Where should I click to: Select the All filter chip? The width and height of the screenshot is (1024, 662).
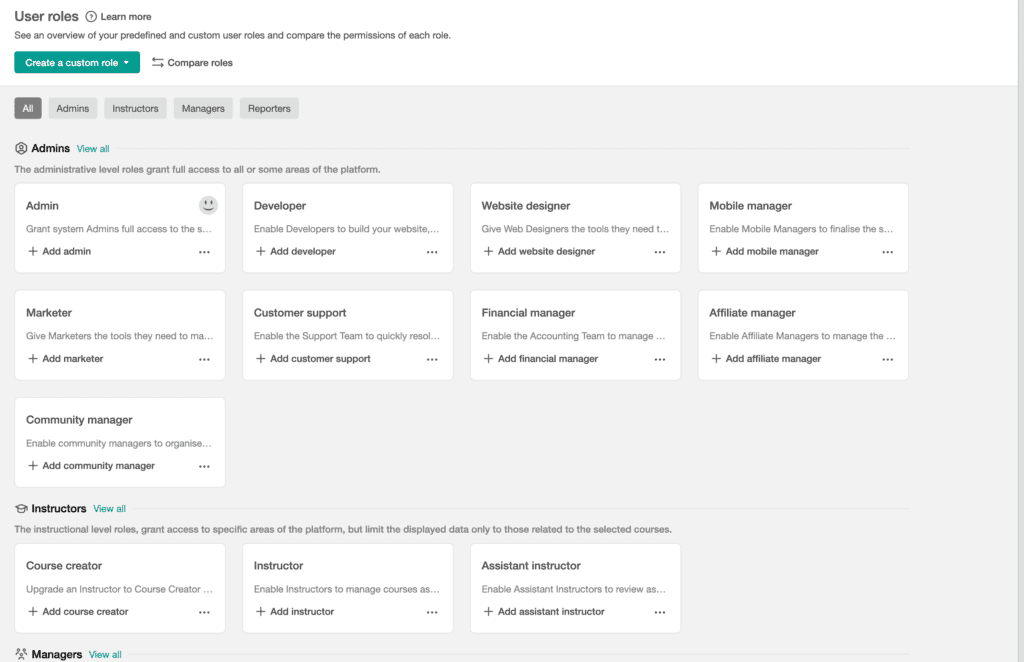[27, 108]
